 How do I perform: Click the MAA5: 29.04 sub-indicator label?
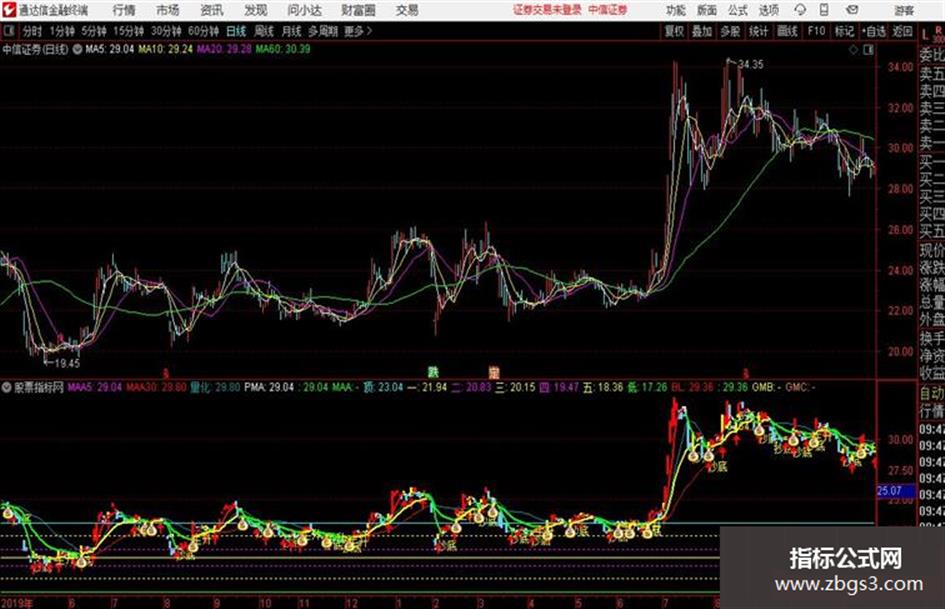[95, 387]
